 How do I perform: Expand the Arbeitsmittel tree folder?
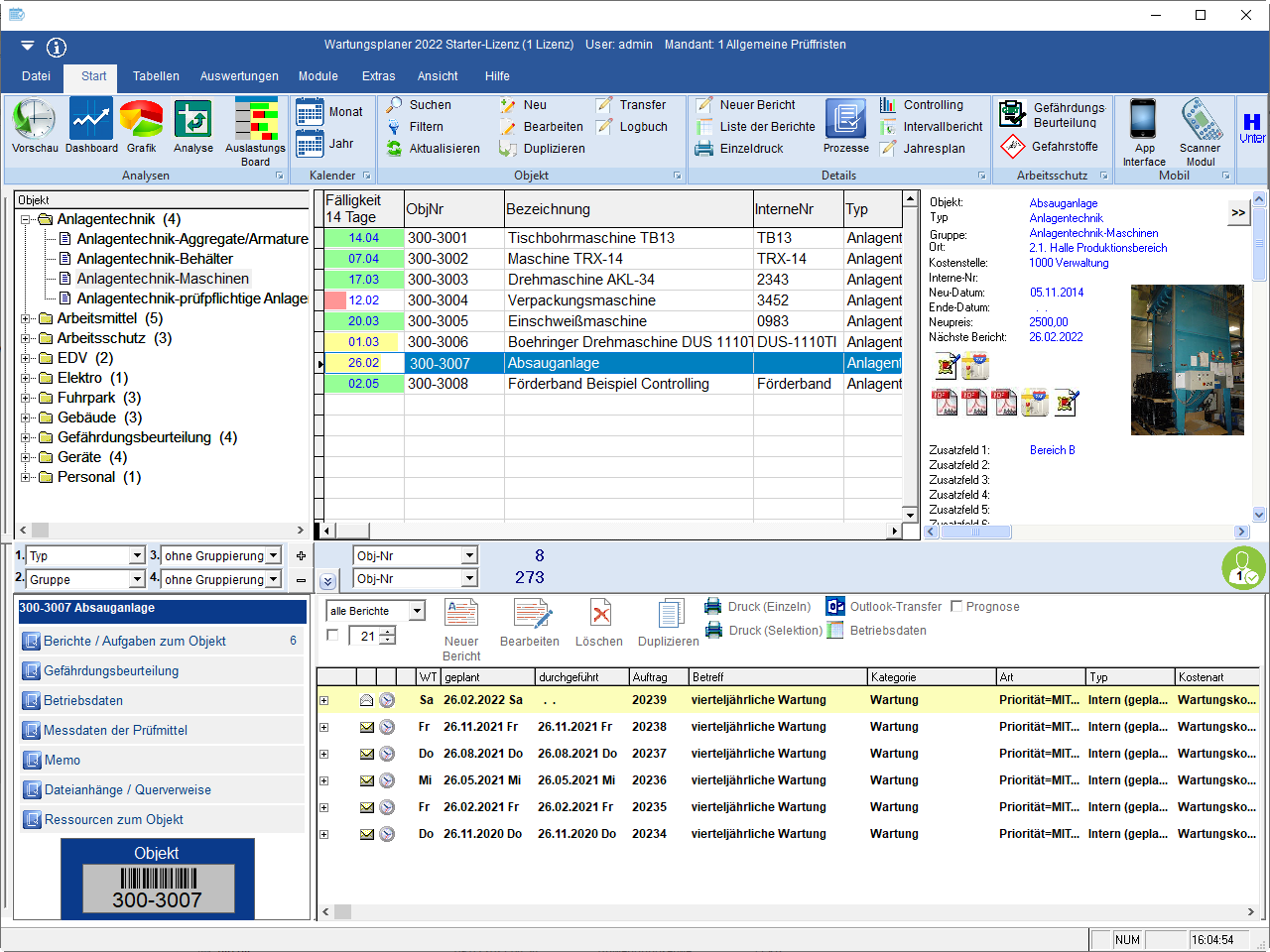coord(26,318)
